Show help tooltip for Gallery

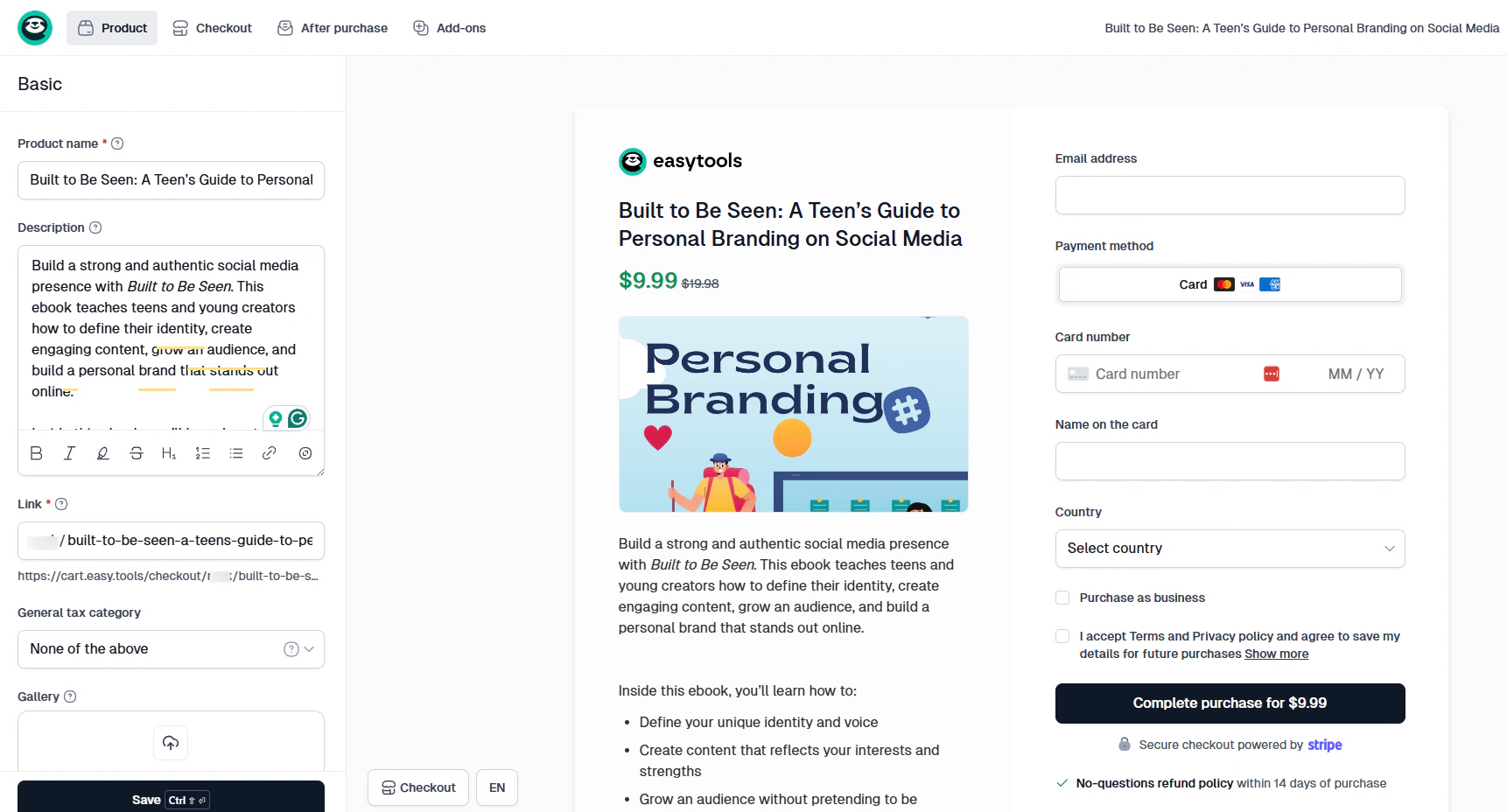70,696
